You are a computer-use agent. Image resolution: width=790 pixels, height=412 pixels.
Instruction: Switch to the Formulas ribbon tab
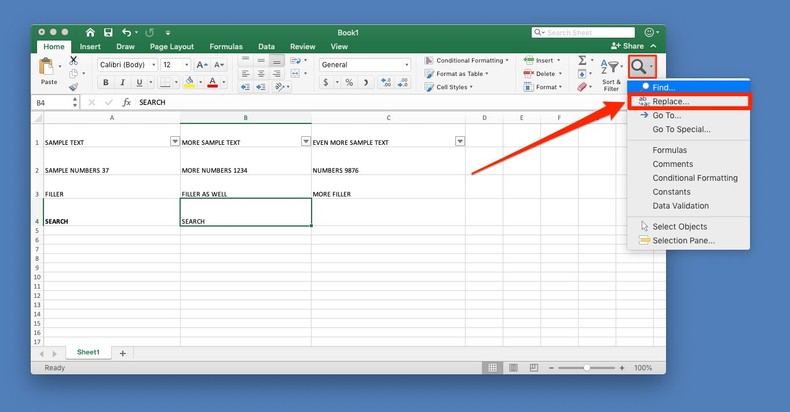click(225, 46)
